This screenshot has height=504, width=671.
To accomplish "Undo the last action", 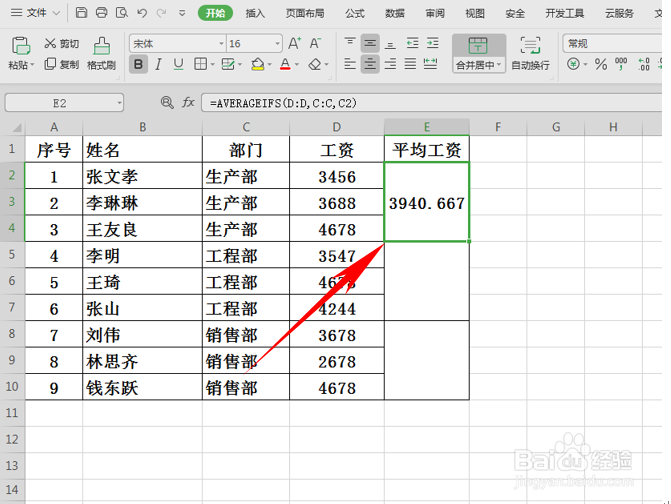I will (142, 13).
